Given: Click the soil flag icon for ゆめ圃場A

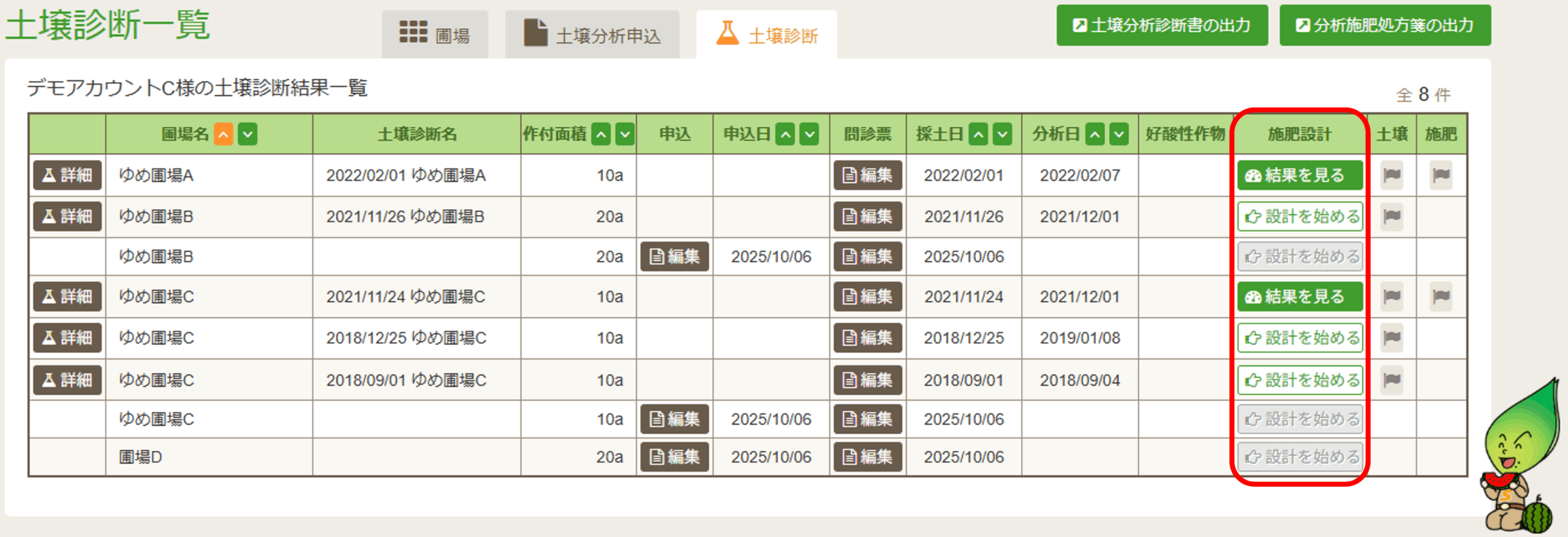Looking at the screenshot, I should coord(1392,175).
